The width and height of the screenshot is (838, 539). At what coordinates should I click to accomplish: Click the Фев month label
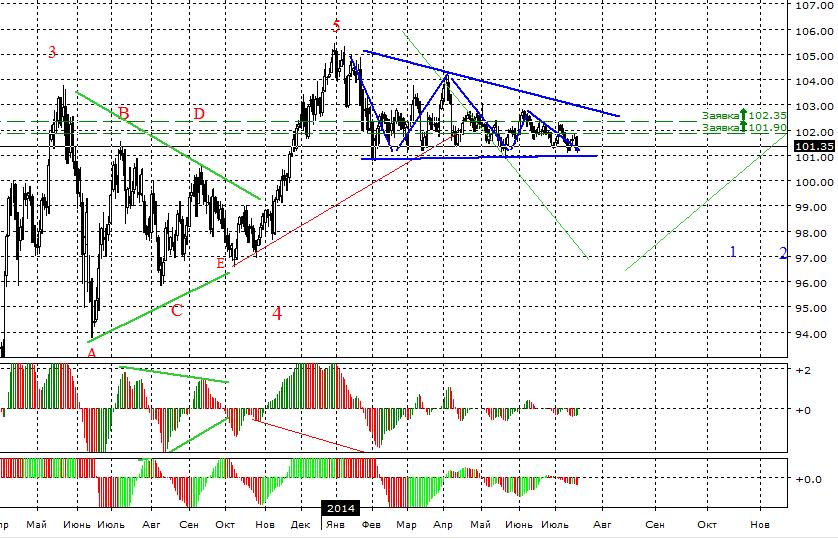pyautogui.click(x=371, y=525)
